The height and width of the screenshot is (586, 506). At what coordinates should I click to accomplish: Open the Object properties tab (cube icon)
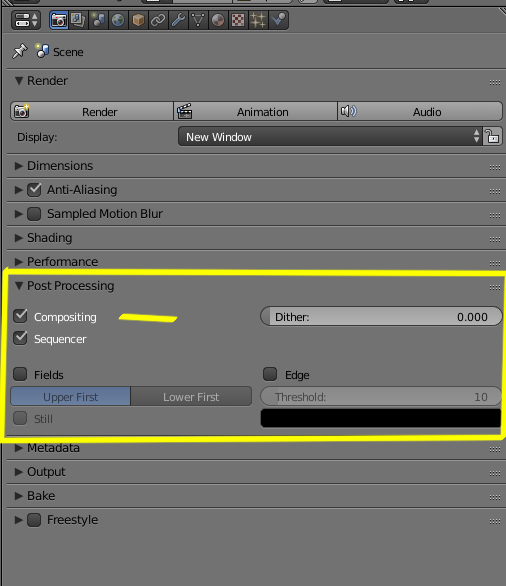(x=138, y=20)
